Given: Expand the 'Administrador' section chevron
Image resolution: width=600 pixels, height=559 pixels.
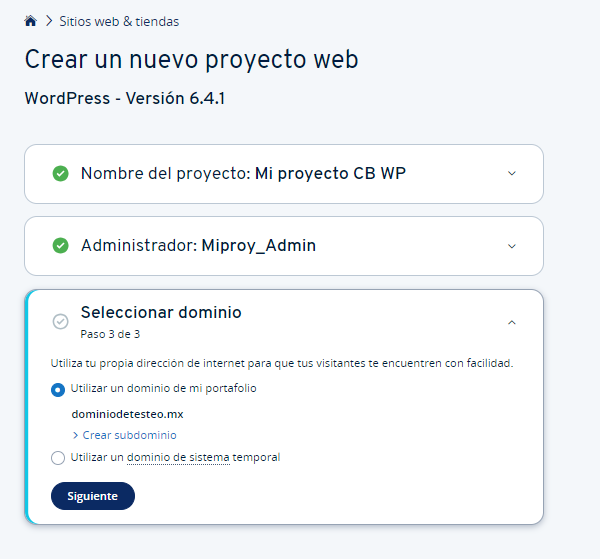Looking at the screenshot, I should [512, 246].
